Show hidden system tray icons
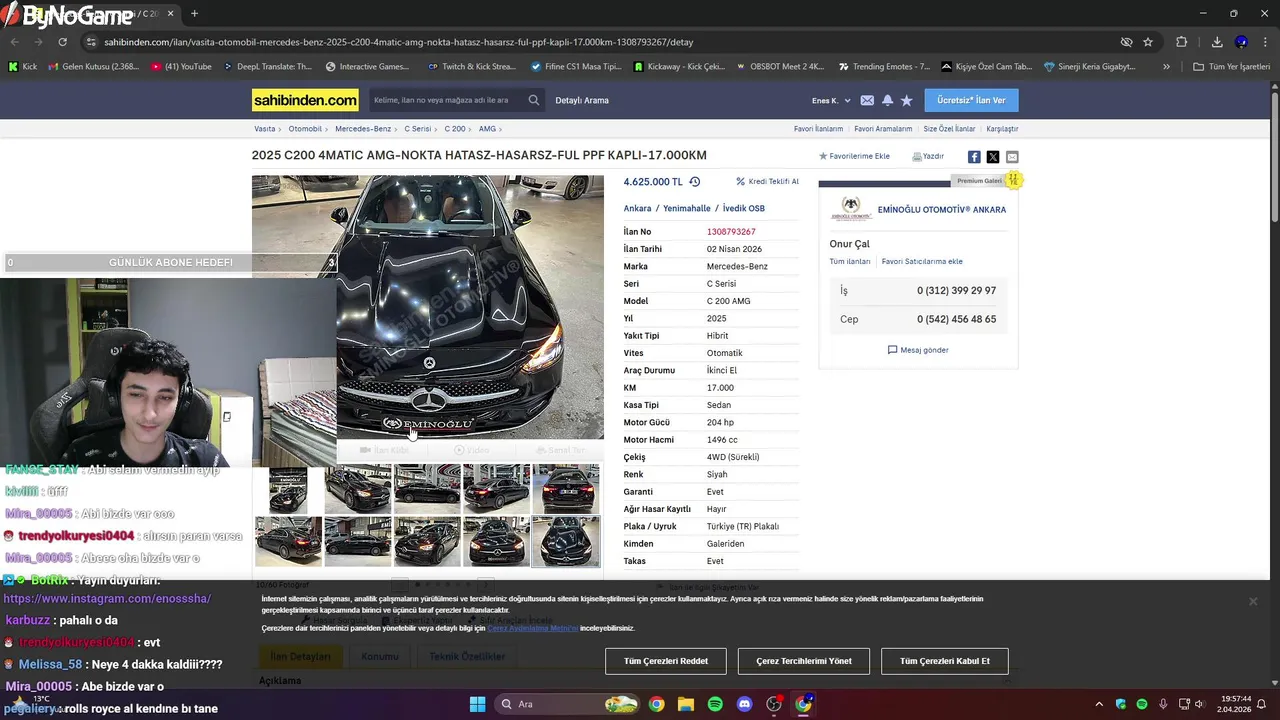The height and width of the screenshot is (720, 1280). [x=1099, y=704]
